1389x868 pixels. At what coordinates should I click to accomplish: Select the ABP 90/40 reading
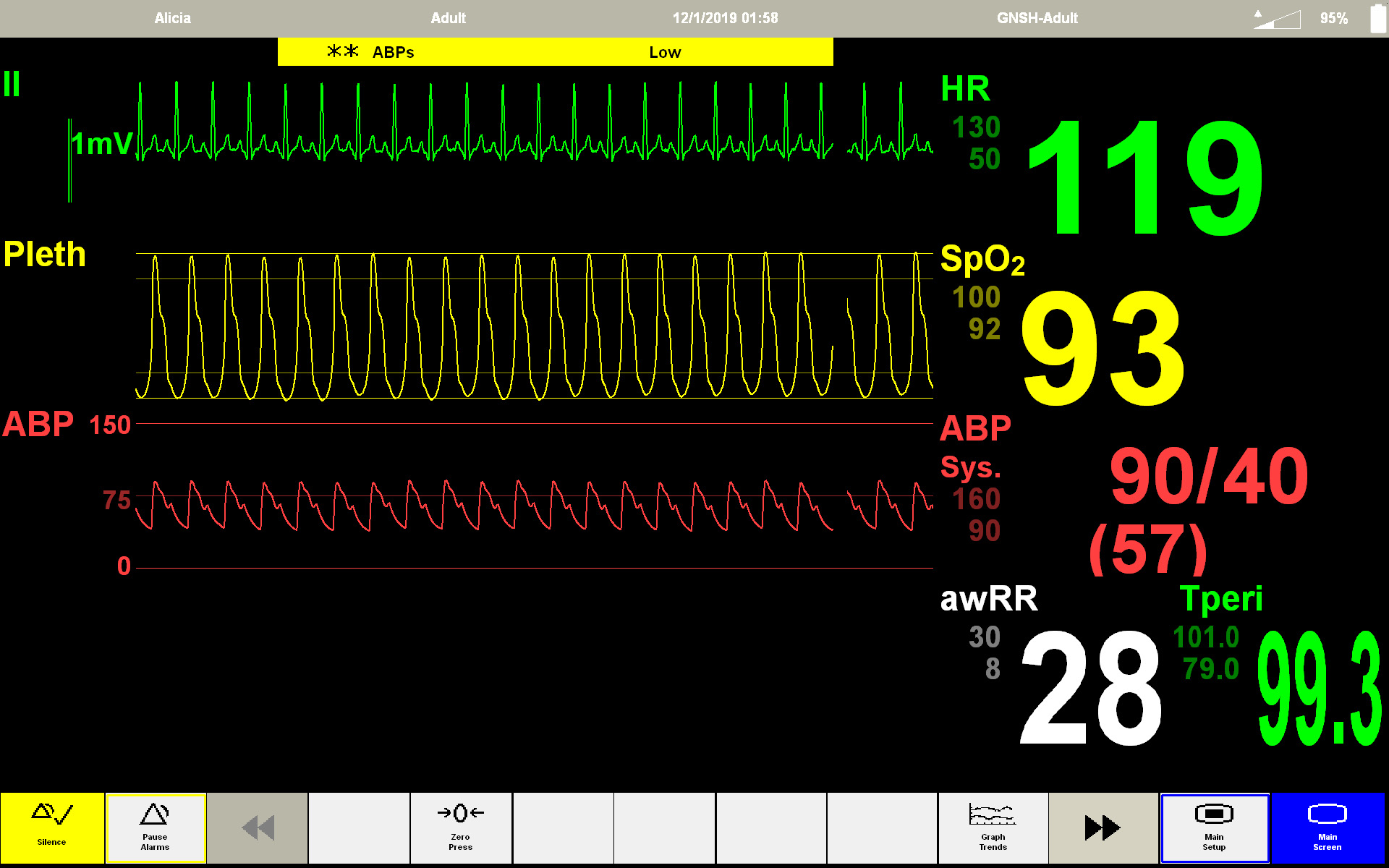point(1208,477)
